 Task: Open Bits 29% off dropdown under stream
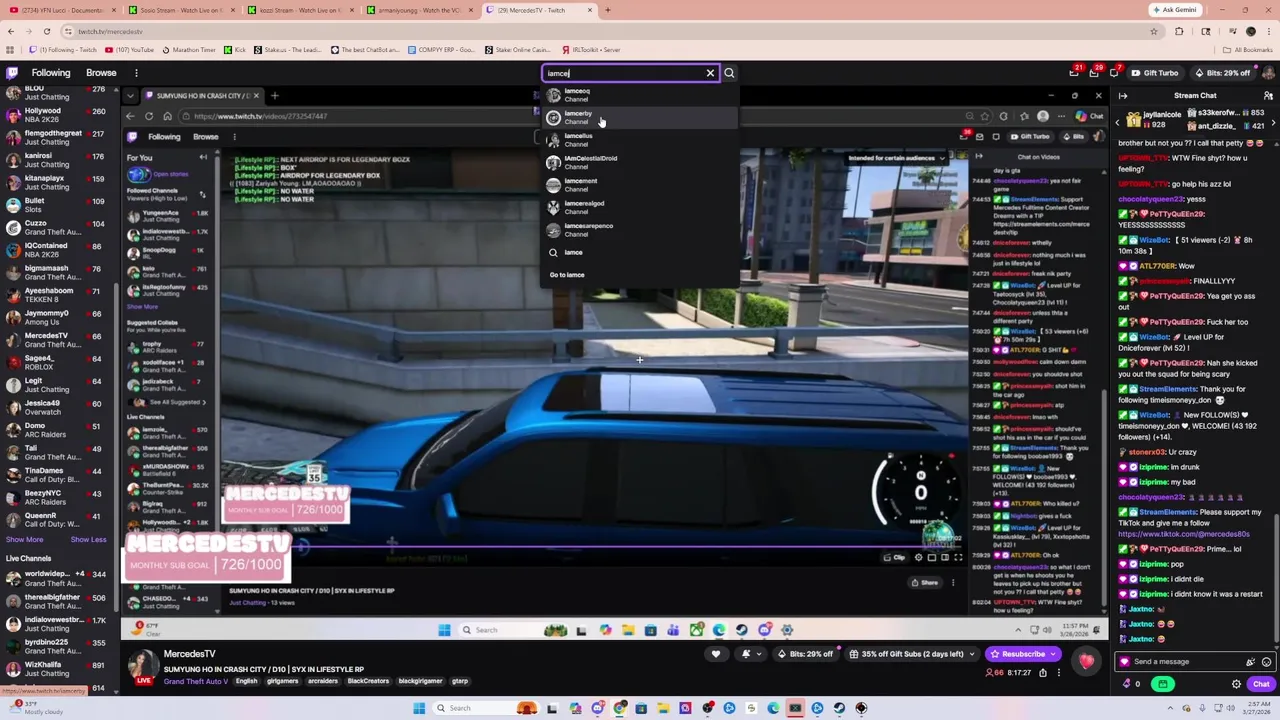click(x=805, y=654)
